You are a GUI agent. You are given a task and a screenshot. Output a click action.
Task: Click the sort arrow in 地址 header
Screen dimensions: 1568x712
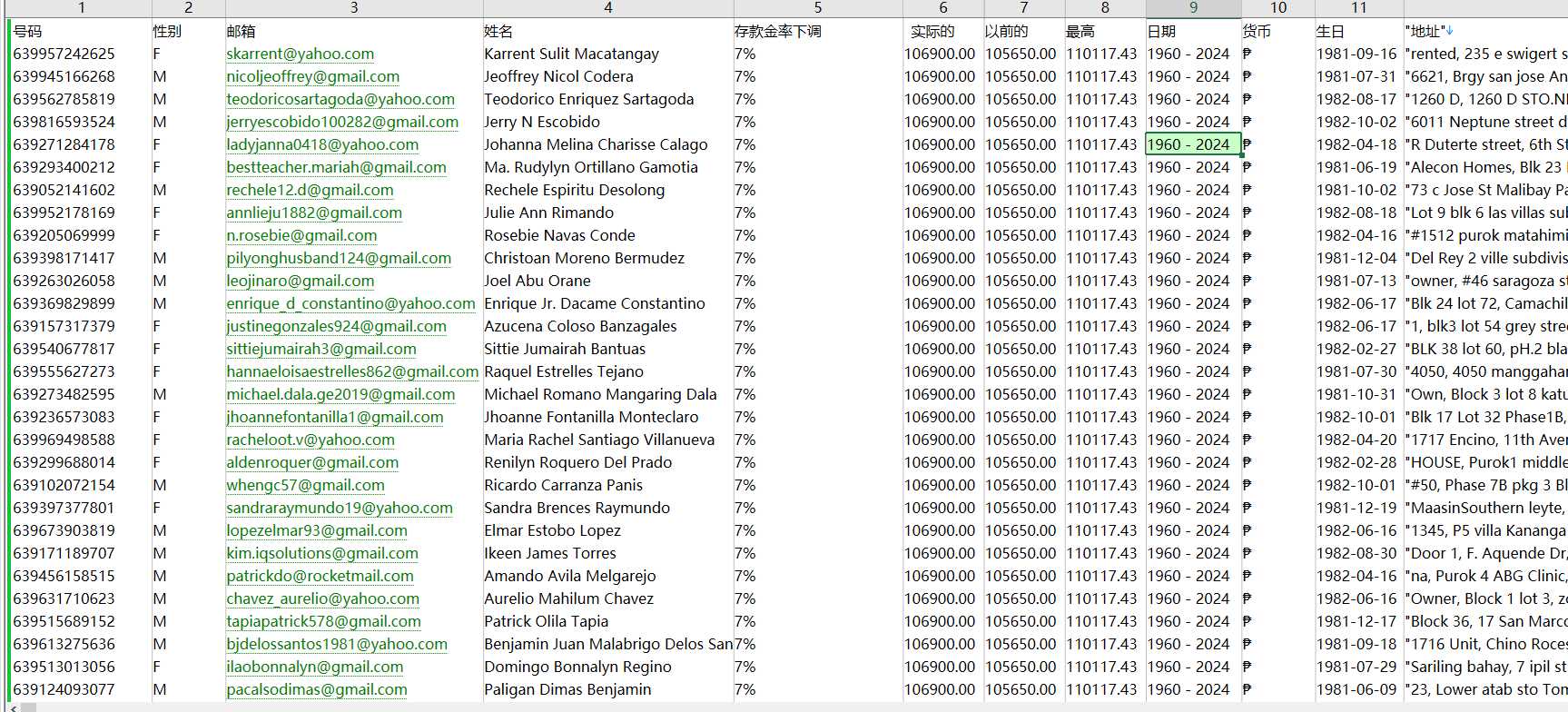pyautogui.click(x=1449, y=30)
